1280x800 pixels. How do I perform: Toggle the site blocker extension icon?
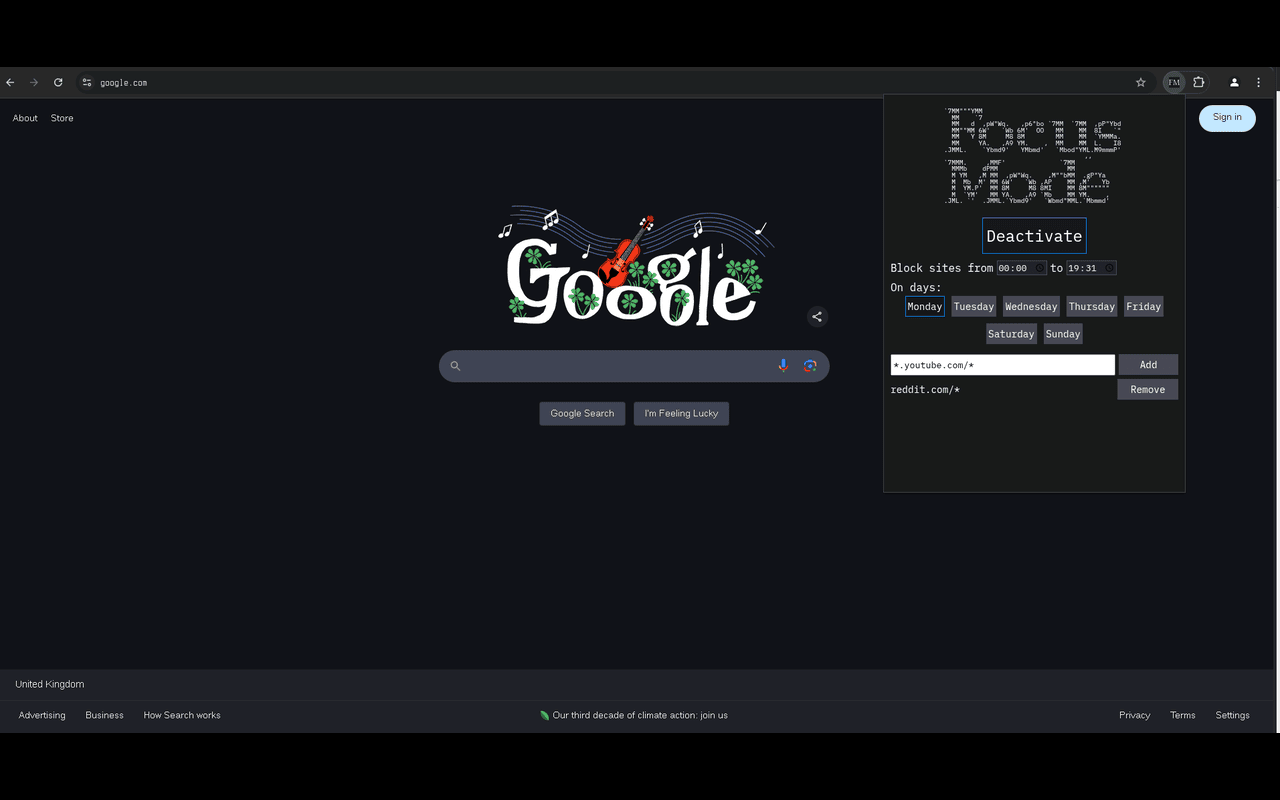(x=1174, y=82)
